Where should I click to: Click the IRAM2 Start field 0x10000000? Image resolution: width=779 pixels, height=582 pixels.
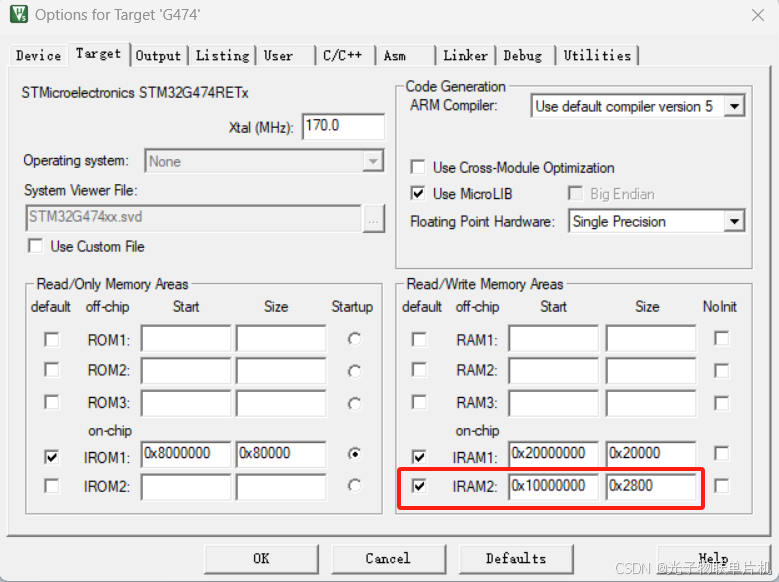tap(553, 486)
